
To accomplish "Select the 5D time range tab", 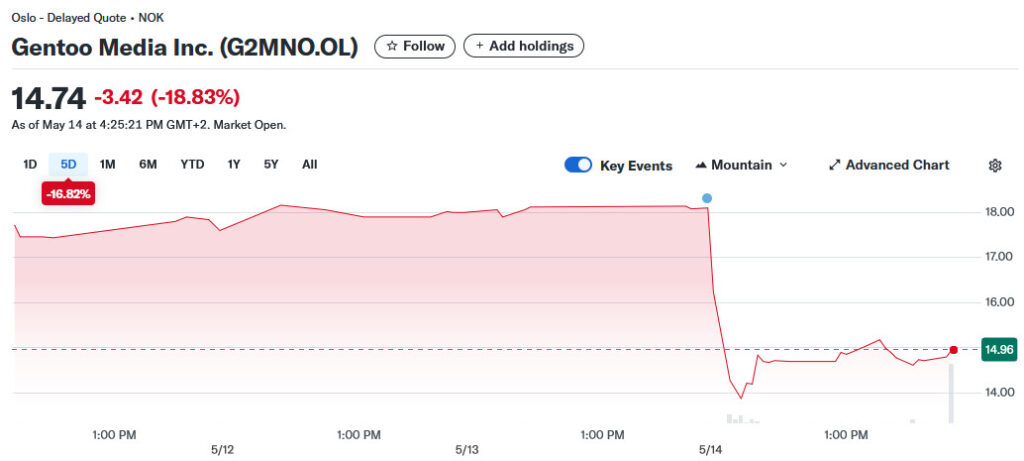I will point(68,164).
